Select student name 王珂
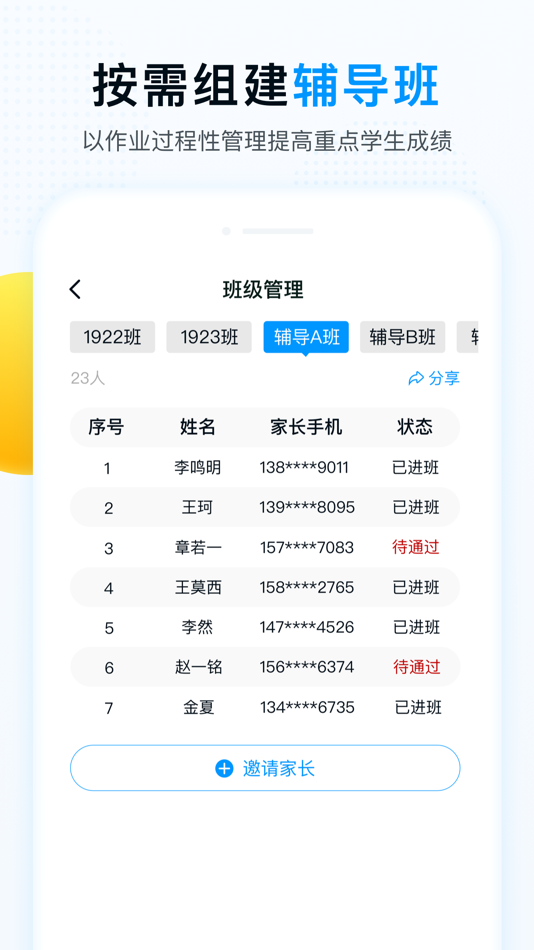Screen dimensions: 534x950 point(198,507)
